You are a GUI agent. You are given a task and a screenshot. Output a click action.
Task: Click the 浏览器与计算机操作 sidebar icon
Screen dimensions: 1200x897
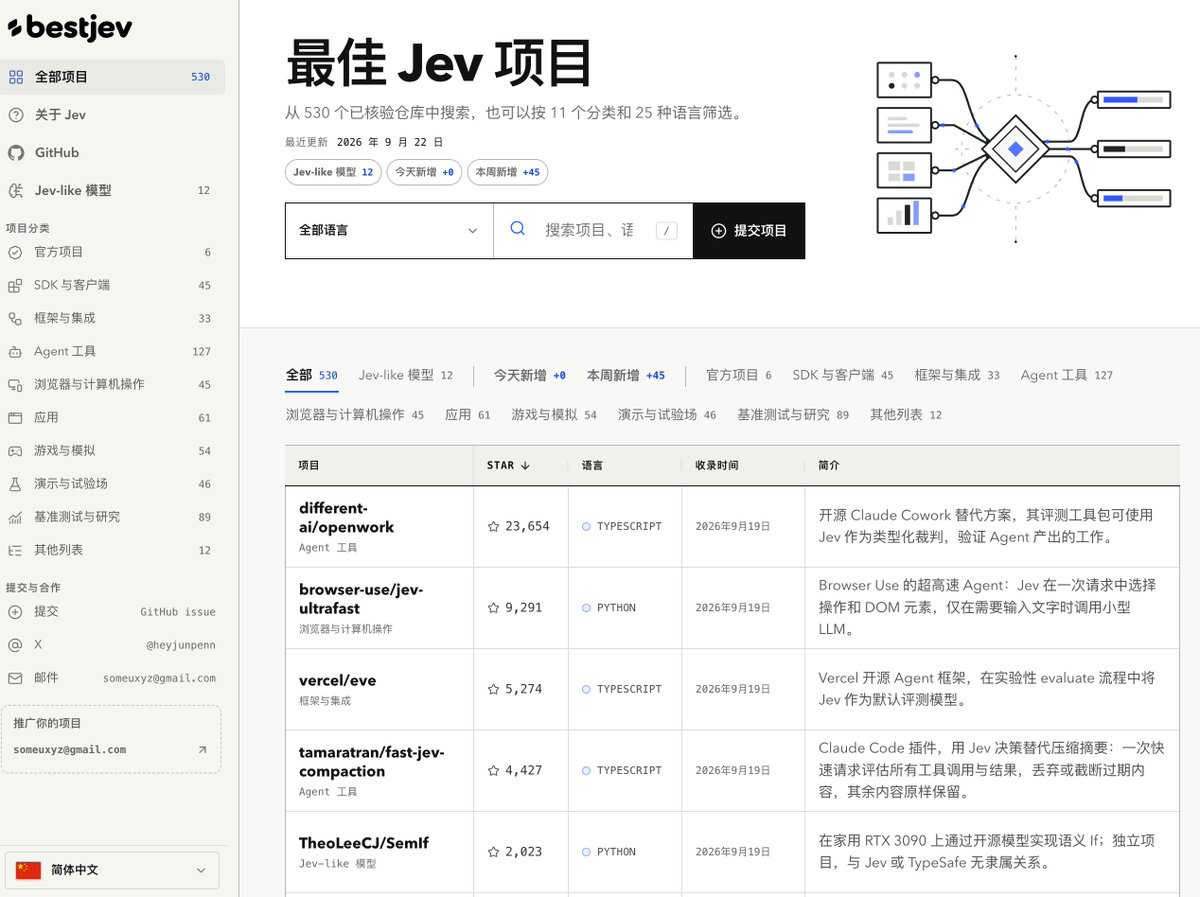tap(15, 384)
